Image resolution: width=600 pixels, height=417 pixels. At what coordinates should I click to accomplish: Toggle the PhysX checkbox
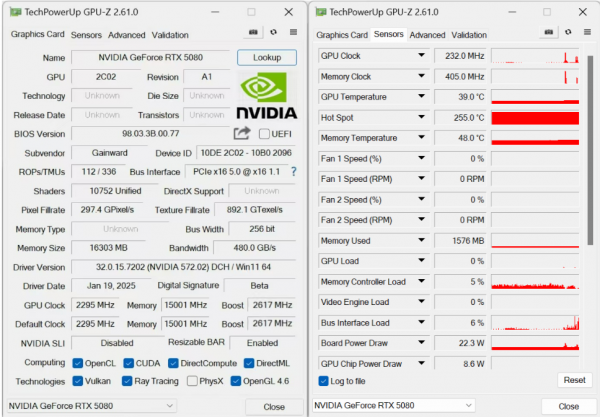(x=192, y=381)
